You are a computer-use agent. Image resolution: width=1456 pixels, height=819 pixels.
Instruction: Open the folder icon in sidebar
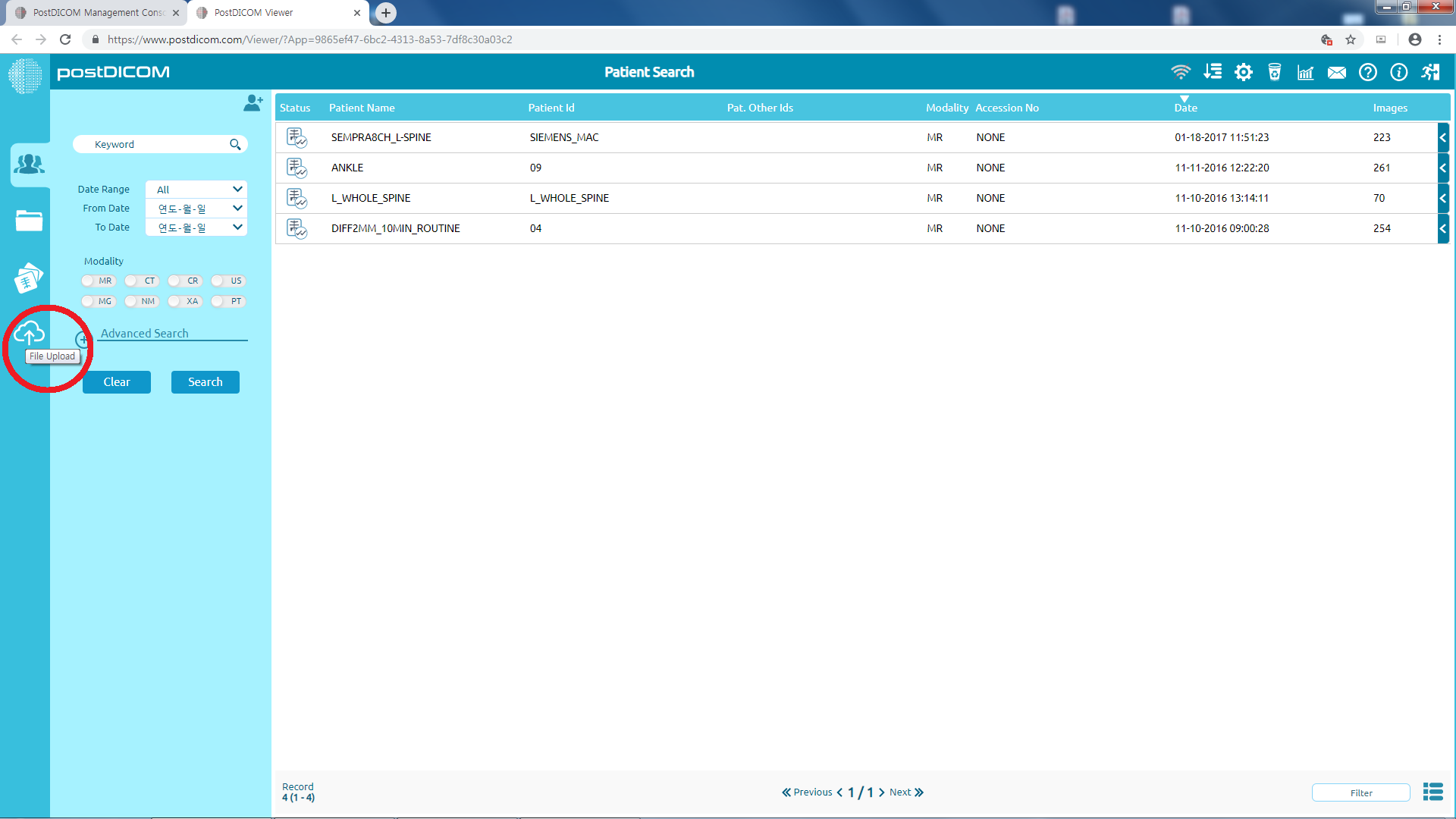pos(30,221)
